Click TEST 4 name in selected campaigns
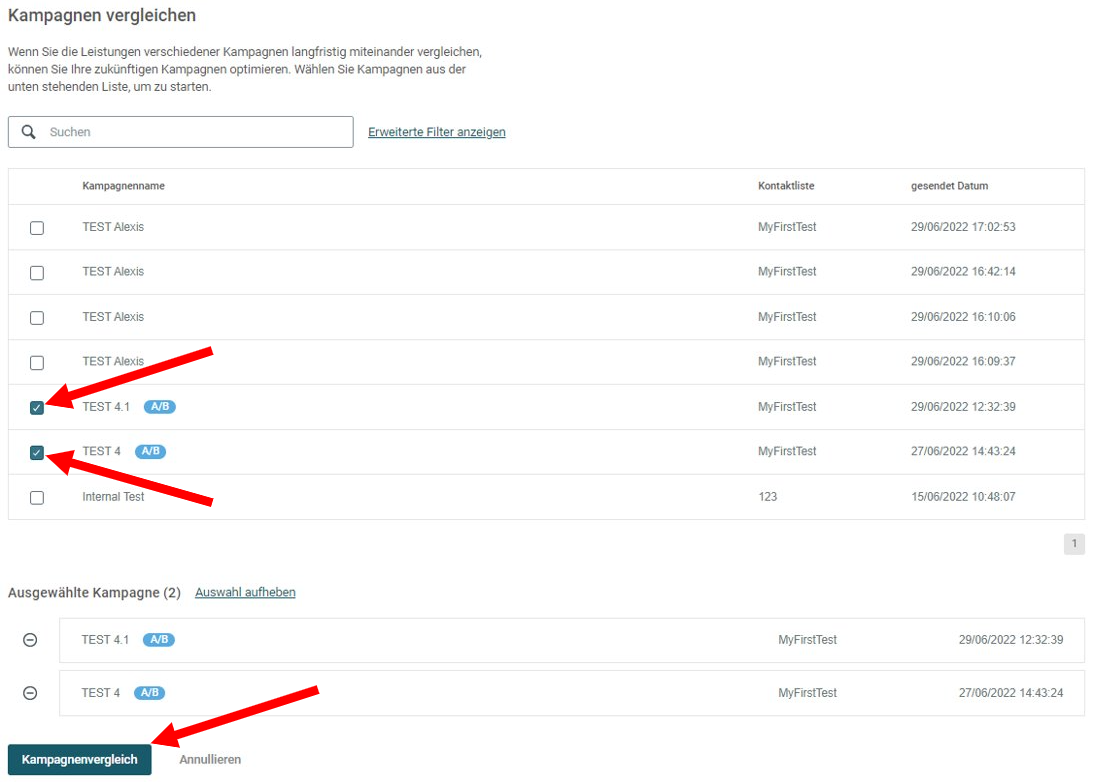This screenshot has width=1095, height=782. (101, 693)
